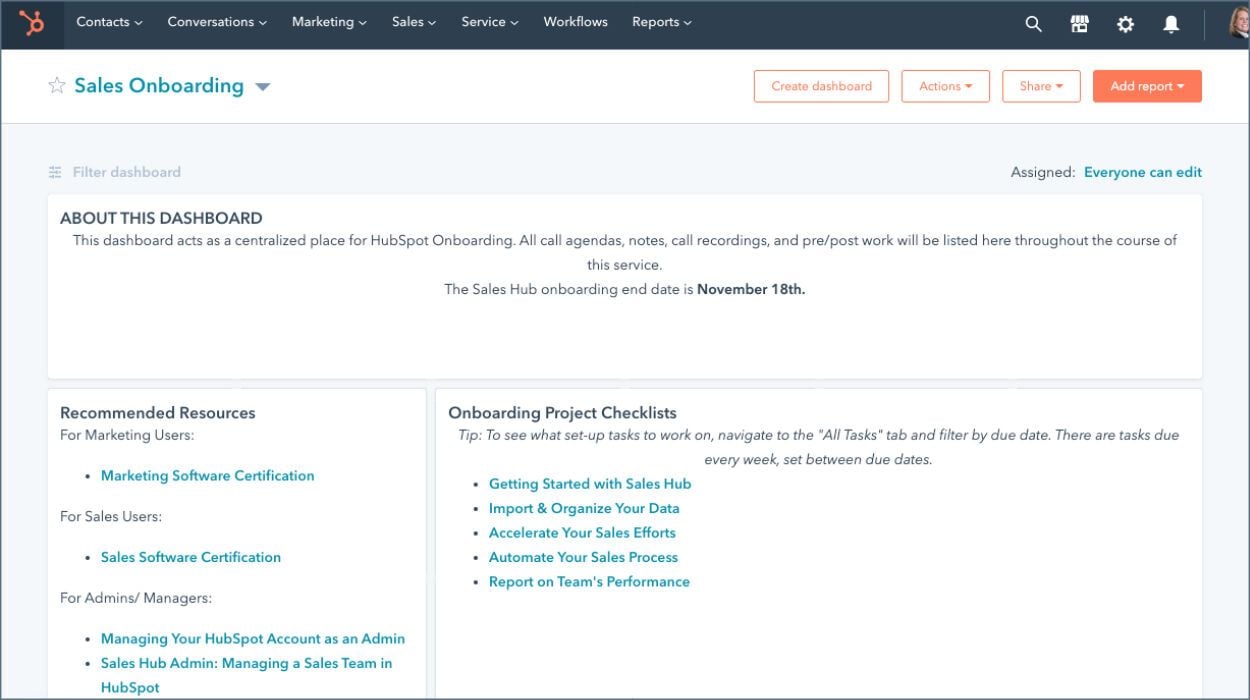Click the For Sales Users: label

[x=111, y=517]
